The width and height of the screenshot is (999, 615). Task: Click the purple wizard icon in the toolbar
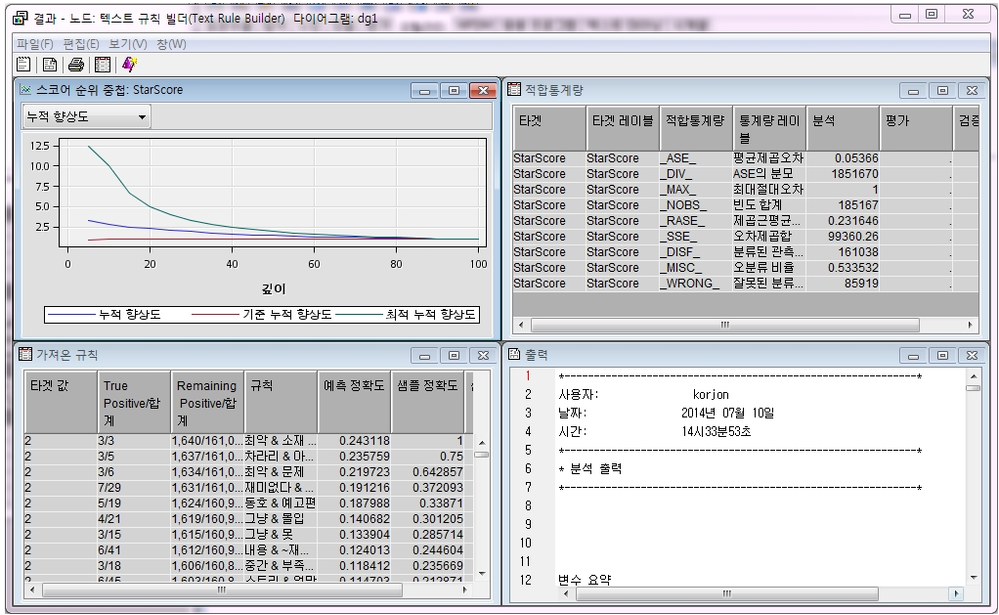[x=129, y=64]
